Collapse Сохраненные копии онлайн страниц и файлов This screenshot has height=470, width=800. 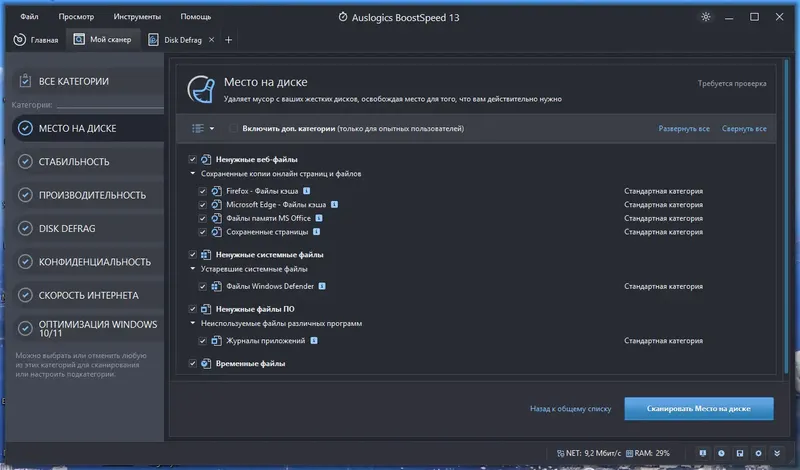click(192, 174)
